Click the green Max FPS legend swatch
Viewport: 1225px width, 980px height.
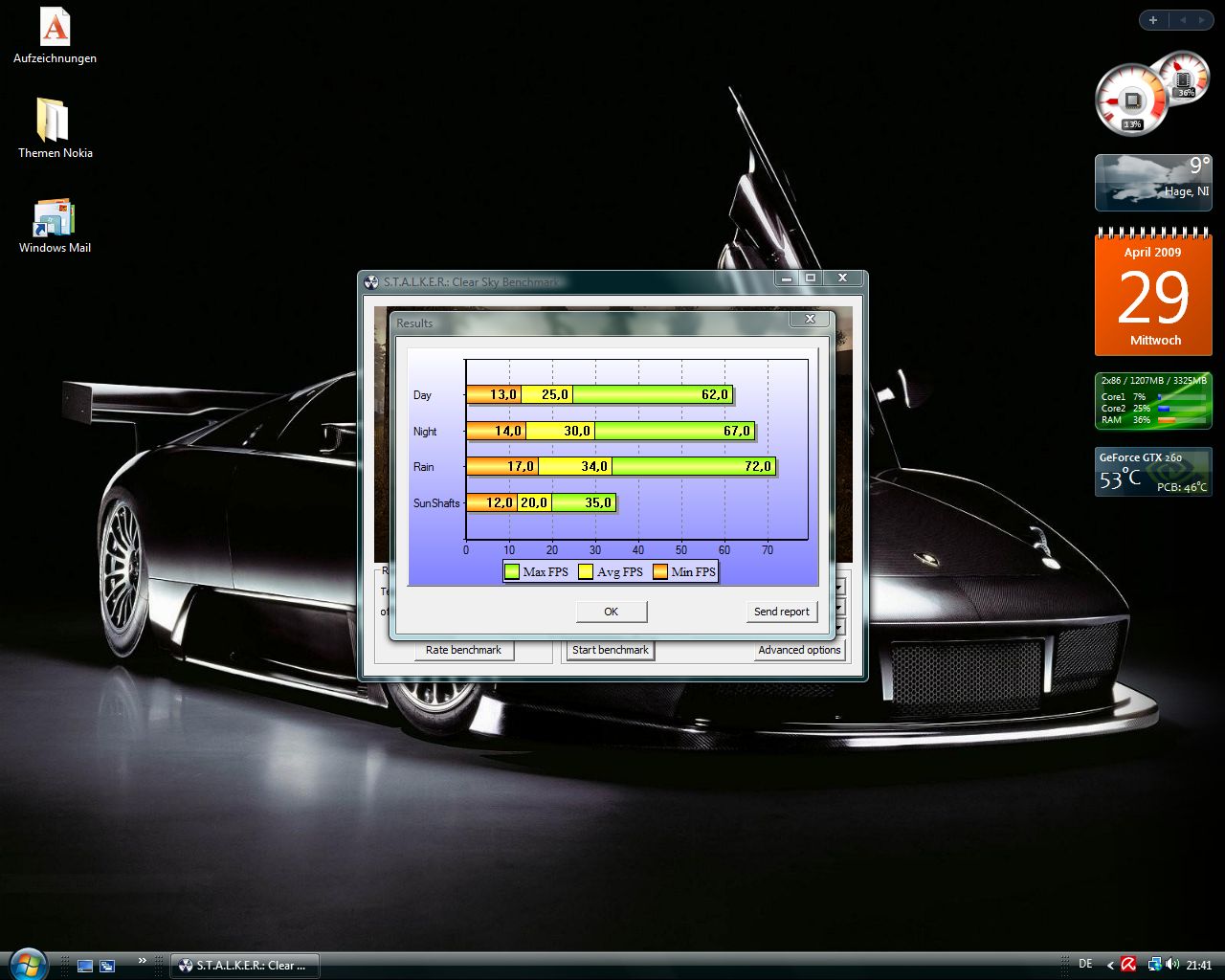click(x=512, y=572)
